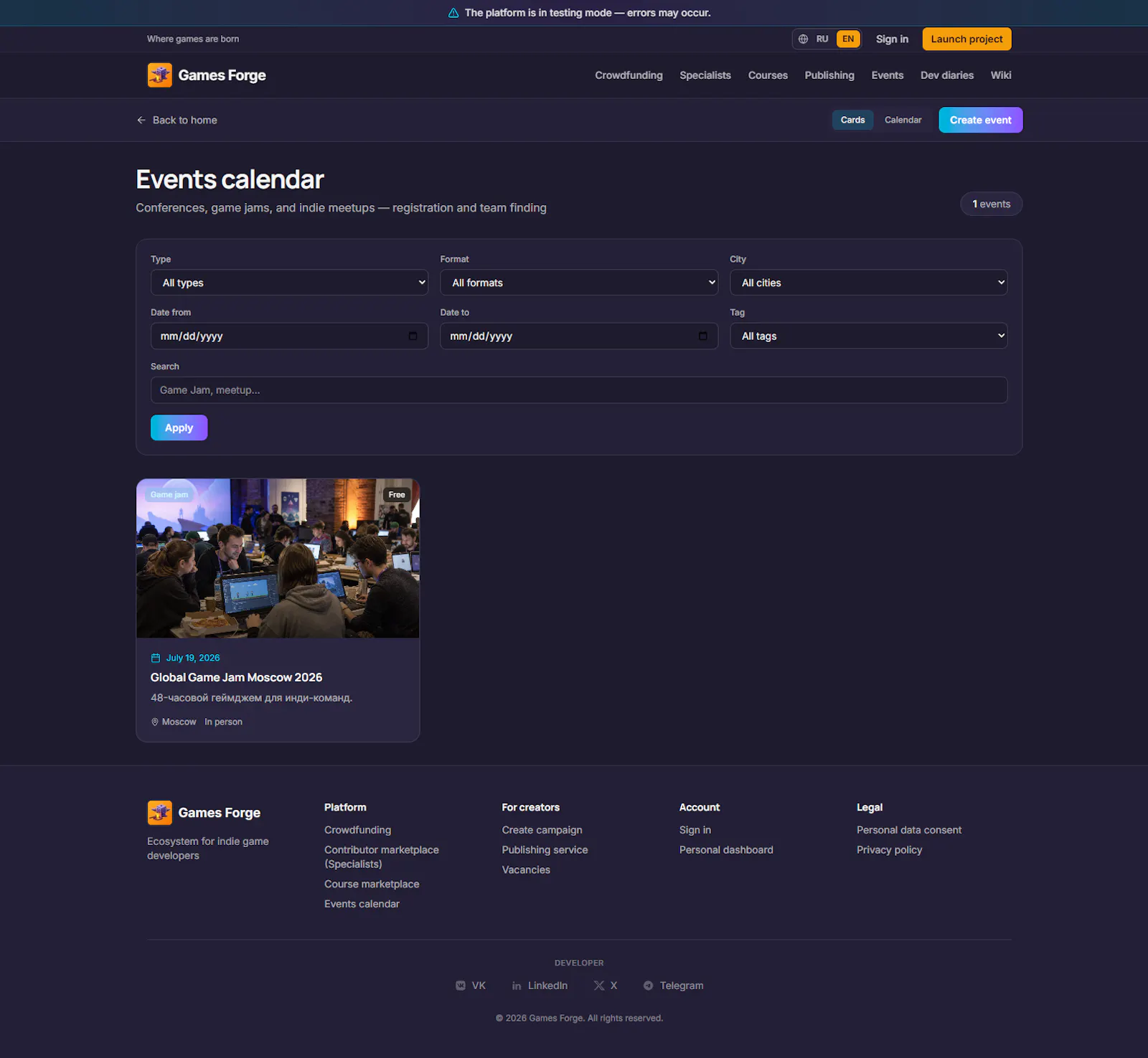Click the X social icon in footer
The image size is (1148, 1058).
599,986
